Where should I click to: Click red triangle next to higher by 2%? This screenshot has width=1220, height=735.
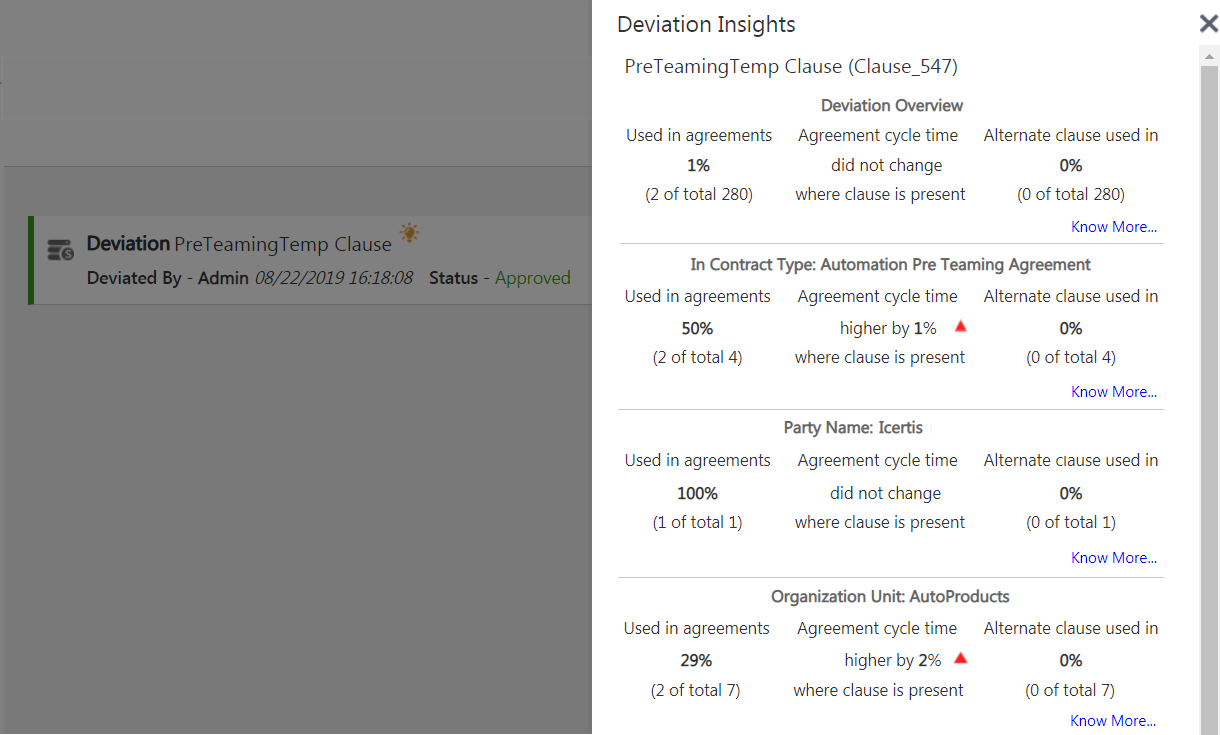pyautogui.click(x=960, y=658)
